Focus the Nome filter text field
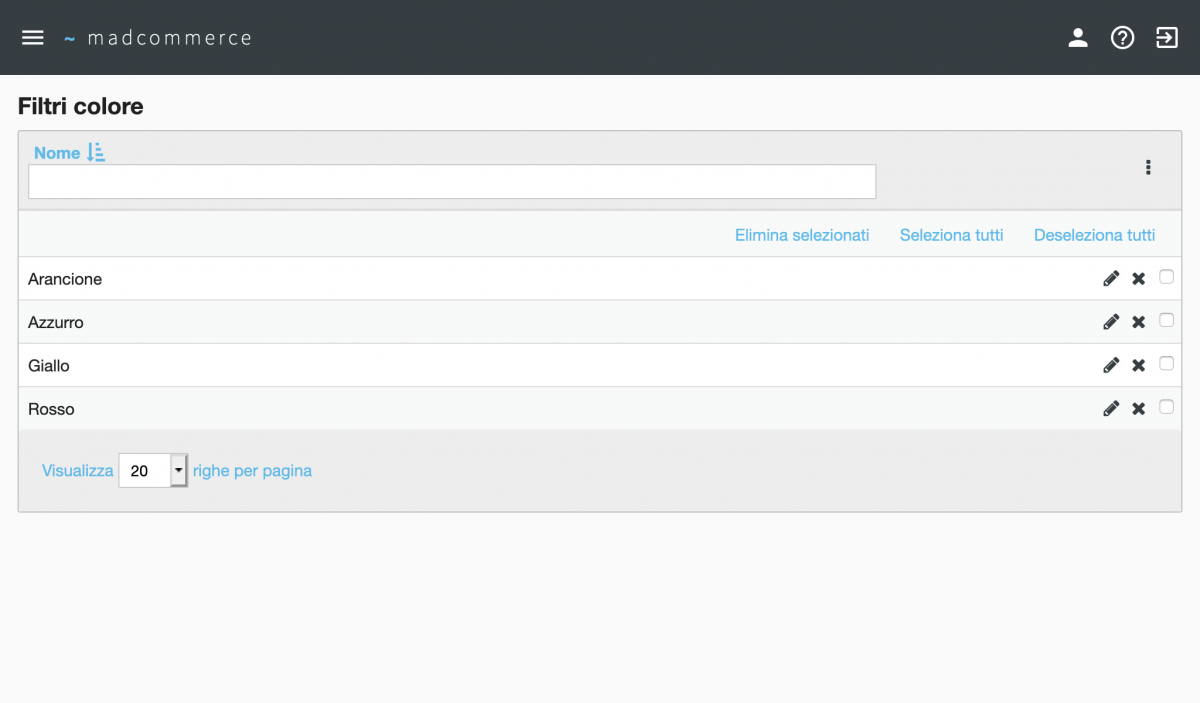 click(452, 182)
